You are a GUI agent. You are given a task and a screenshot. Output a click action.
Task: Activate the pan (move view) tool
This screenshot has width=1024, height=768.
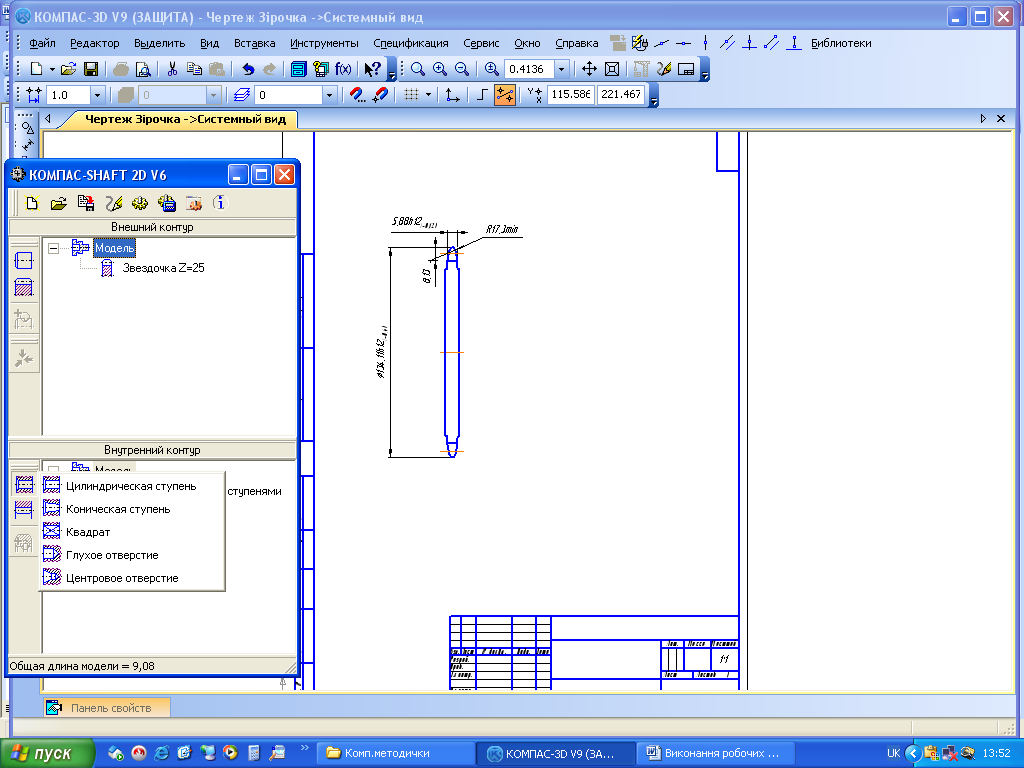click(x=589, y=69)
